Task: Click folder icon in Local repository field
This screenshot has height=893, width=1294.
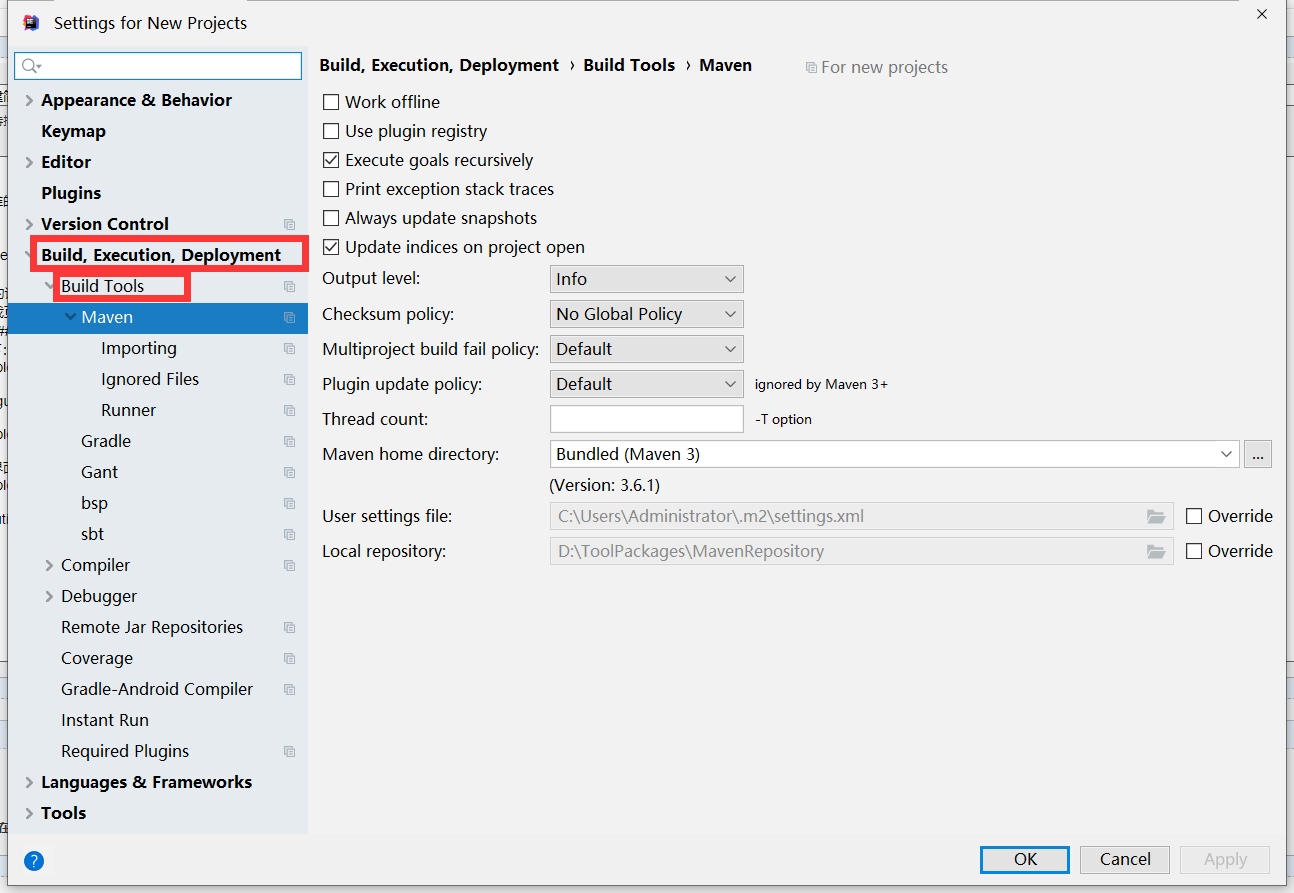Action: (1156, 551)
